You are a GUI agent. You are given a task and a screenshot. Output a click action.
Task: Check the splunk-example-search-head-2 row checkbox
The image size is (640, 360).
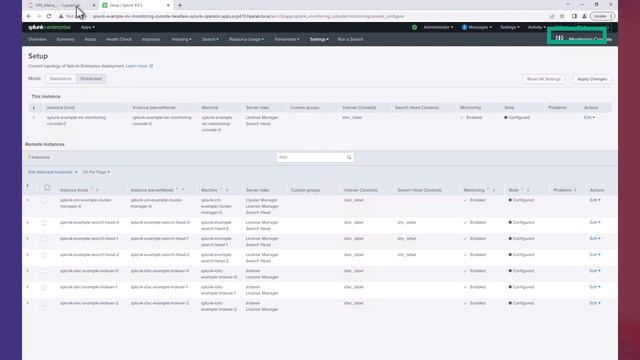click(x=43, y=255)
